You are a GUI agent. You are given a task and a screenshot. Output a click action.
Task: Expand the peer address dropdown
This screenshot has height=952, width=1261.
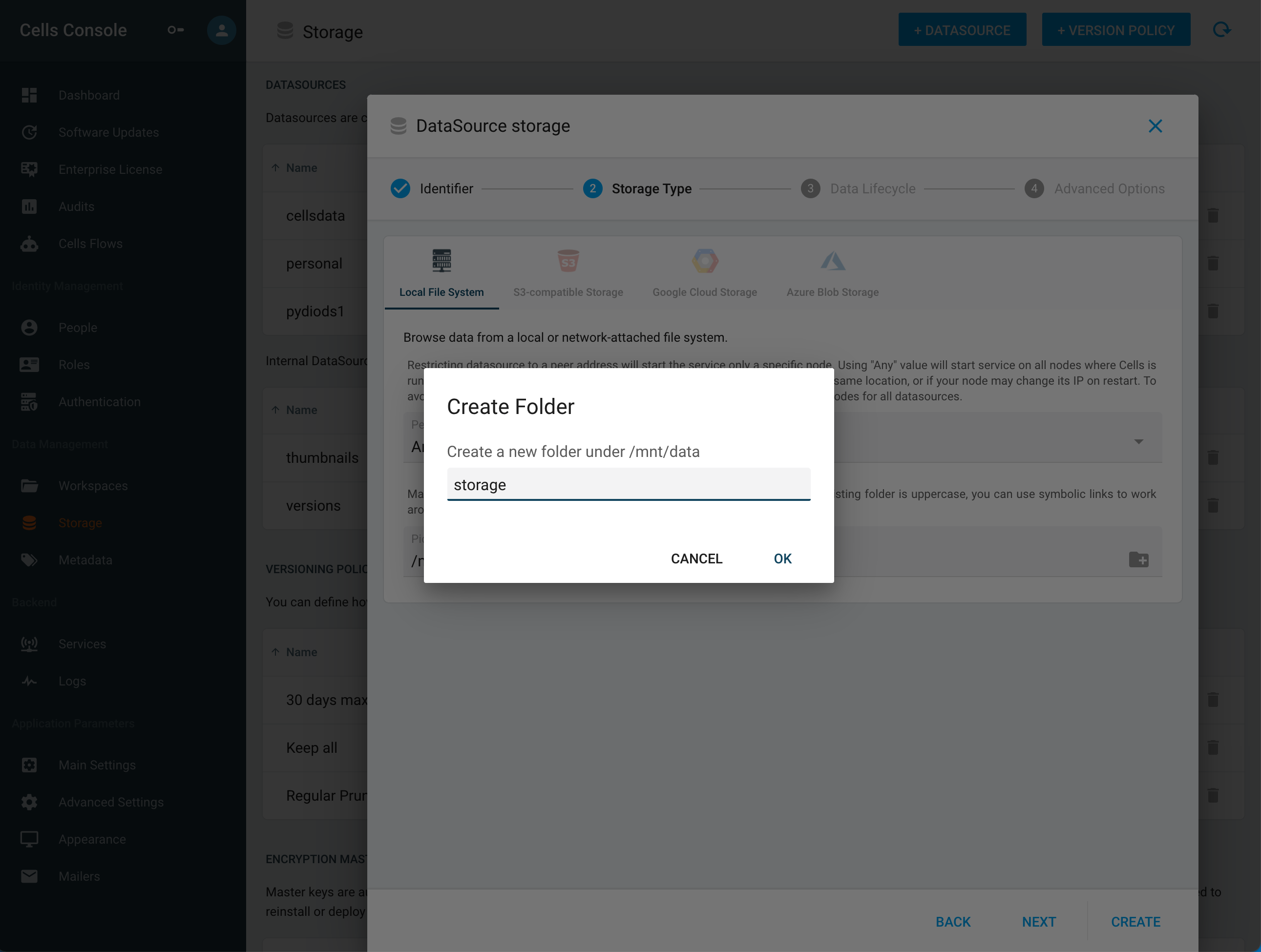click(1138, 441)
